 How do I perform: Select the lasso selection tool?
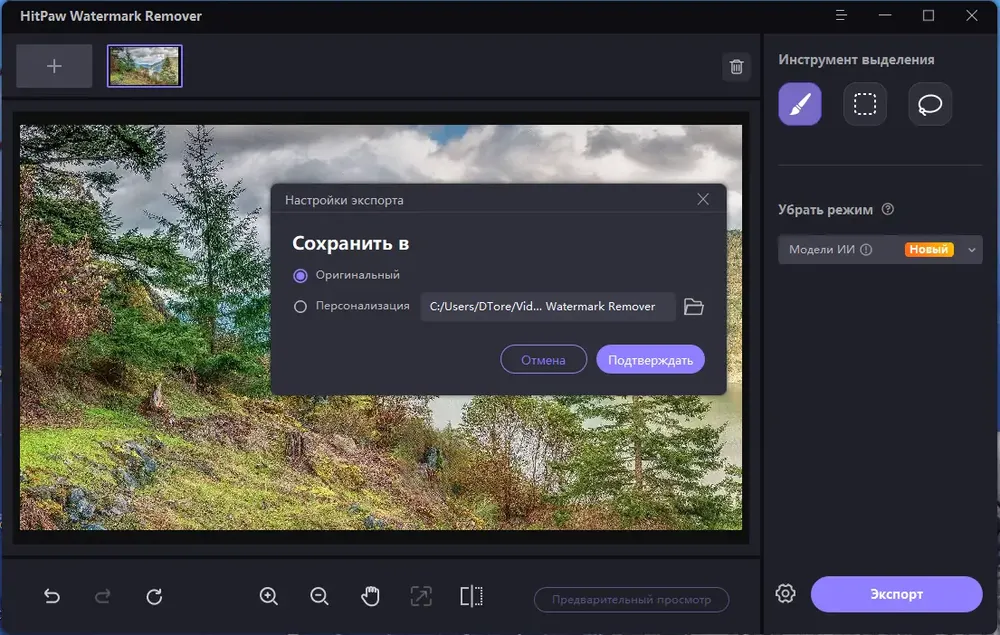pos(930,104)
